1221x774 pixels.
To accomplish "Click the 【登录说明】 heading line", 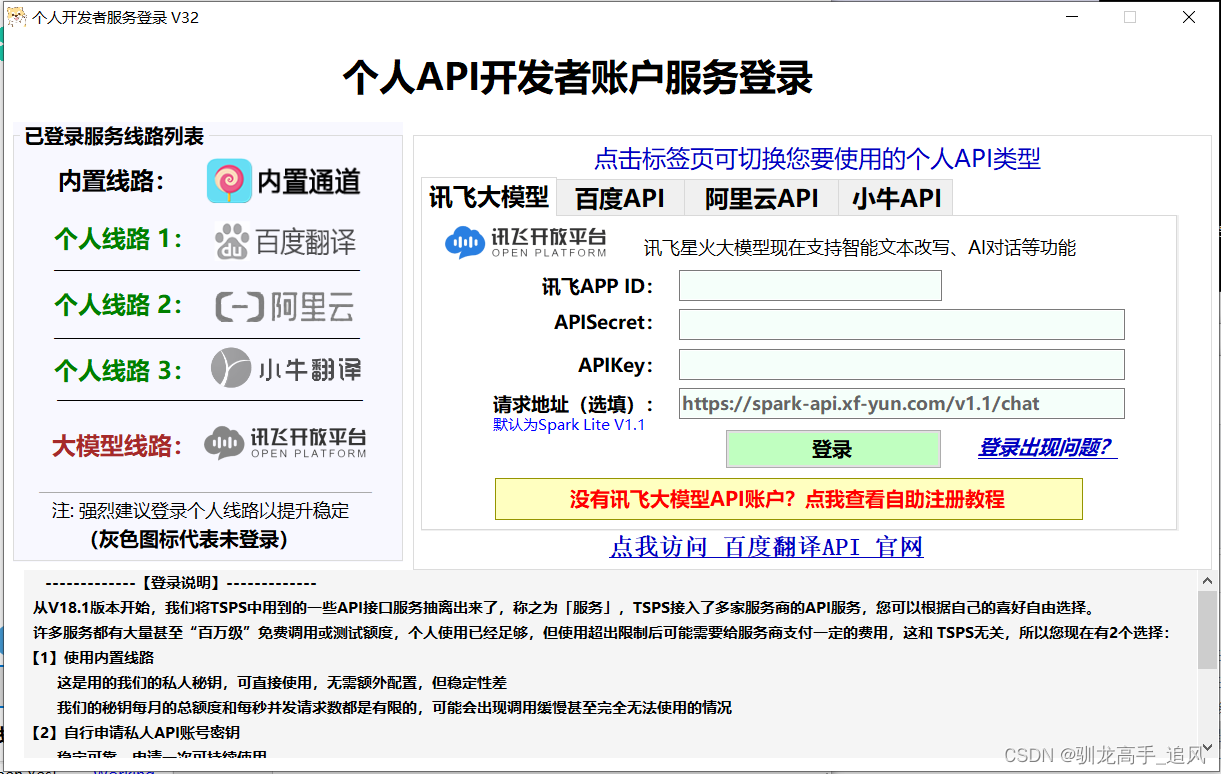I will (181, 583).
